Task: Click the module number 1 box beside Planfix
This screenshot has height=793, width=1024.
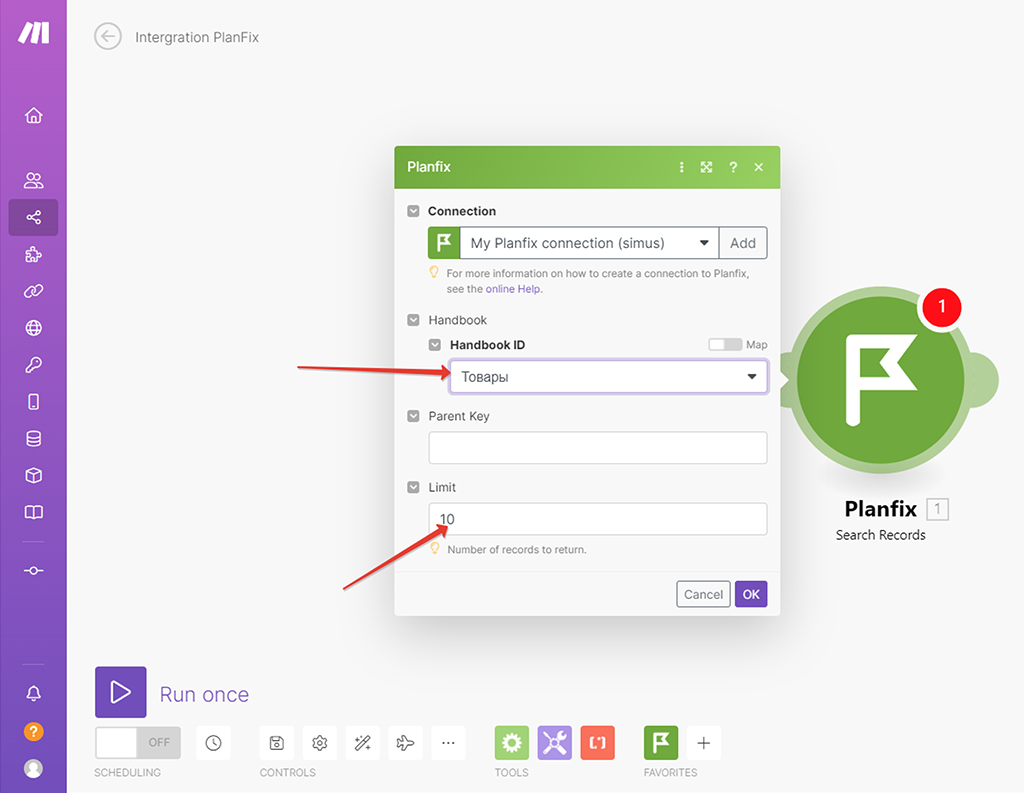Action: tap(937, 509)
